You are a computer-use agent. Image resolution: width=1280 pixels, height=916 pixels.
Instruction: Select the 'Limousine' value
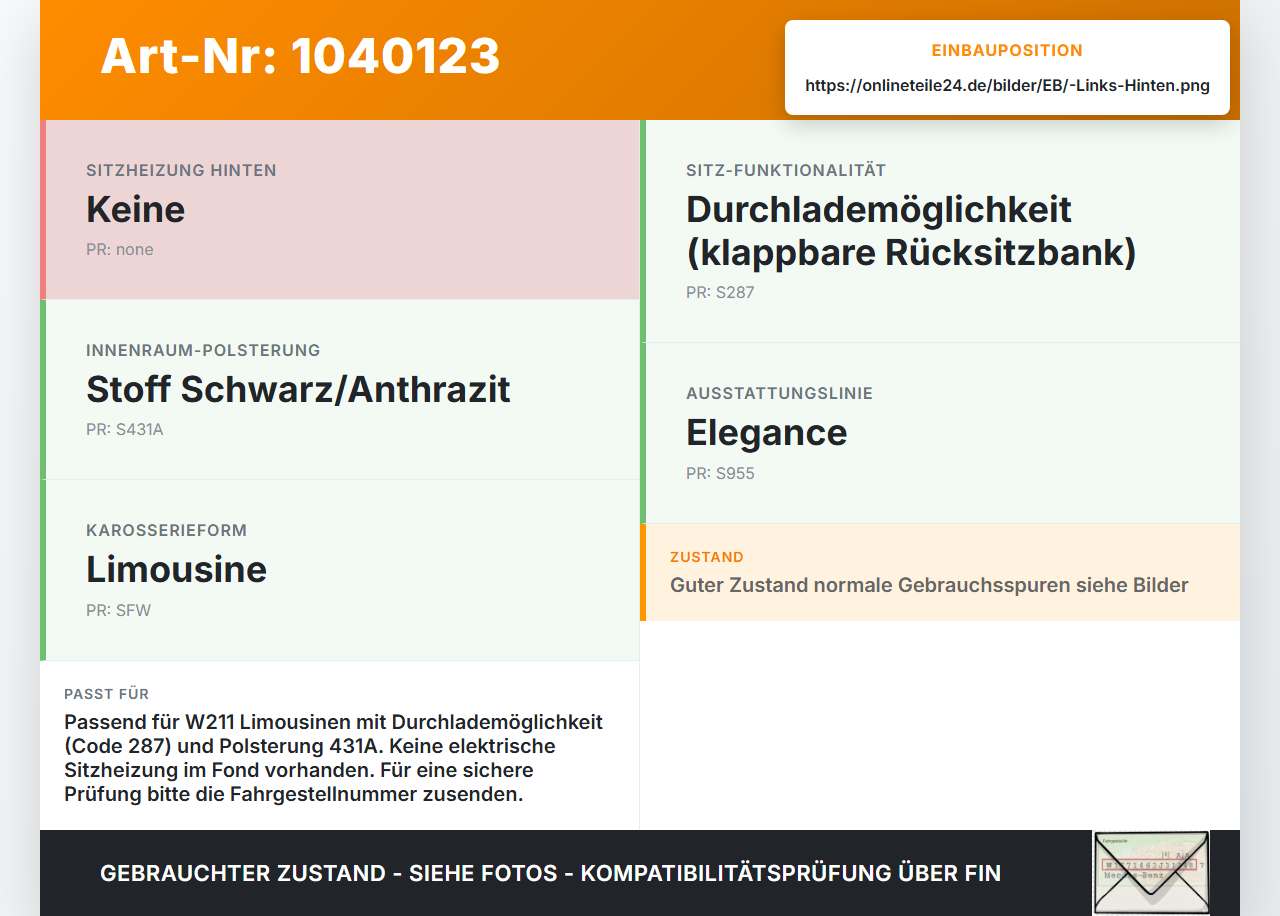[176, 569]
